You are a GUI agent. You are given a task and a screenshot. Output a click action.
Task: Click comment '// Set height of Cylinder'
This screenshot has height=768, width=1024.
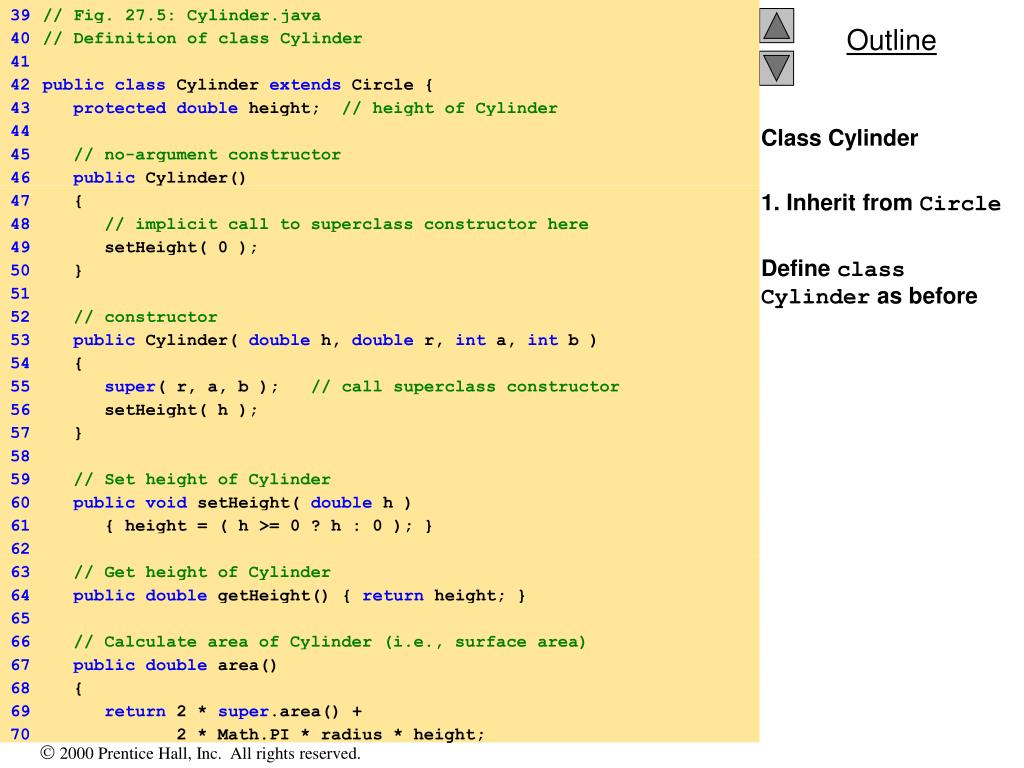[x=202, y=479]
